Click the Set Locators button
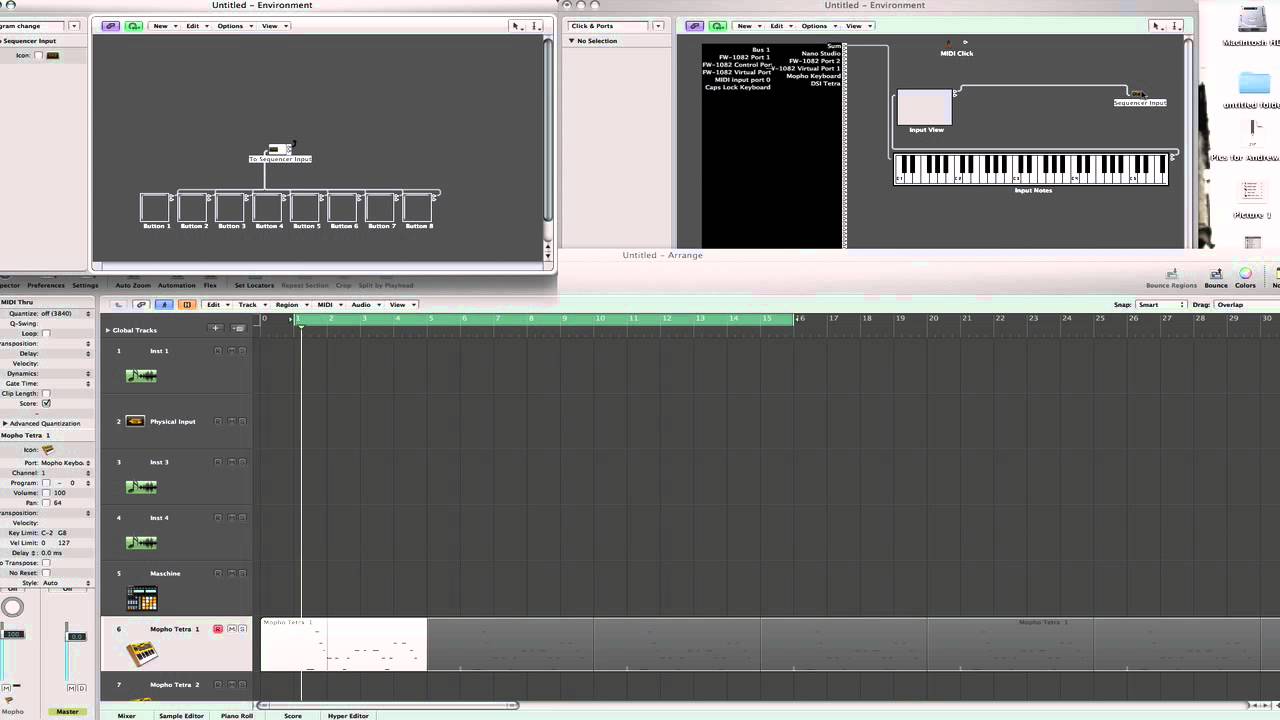The height and width of the screenshot is (720, 1280). [x=254, y=286]
